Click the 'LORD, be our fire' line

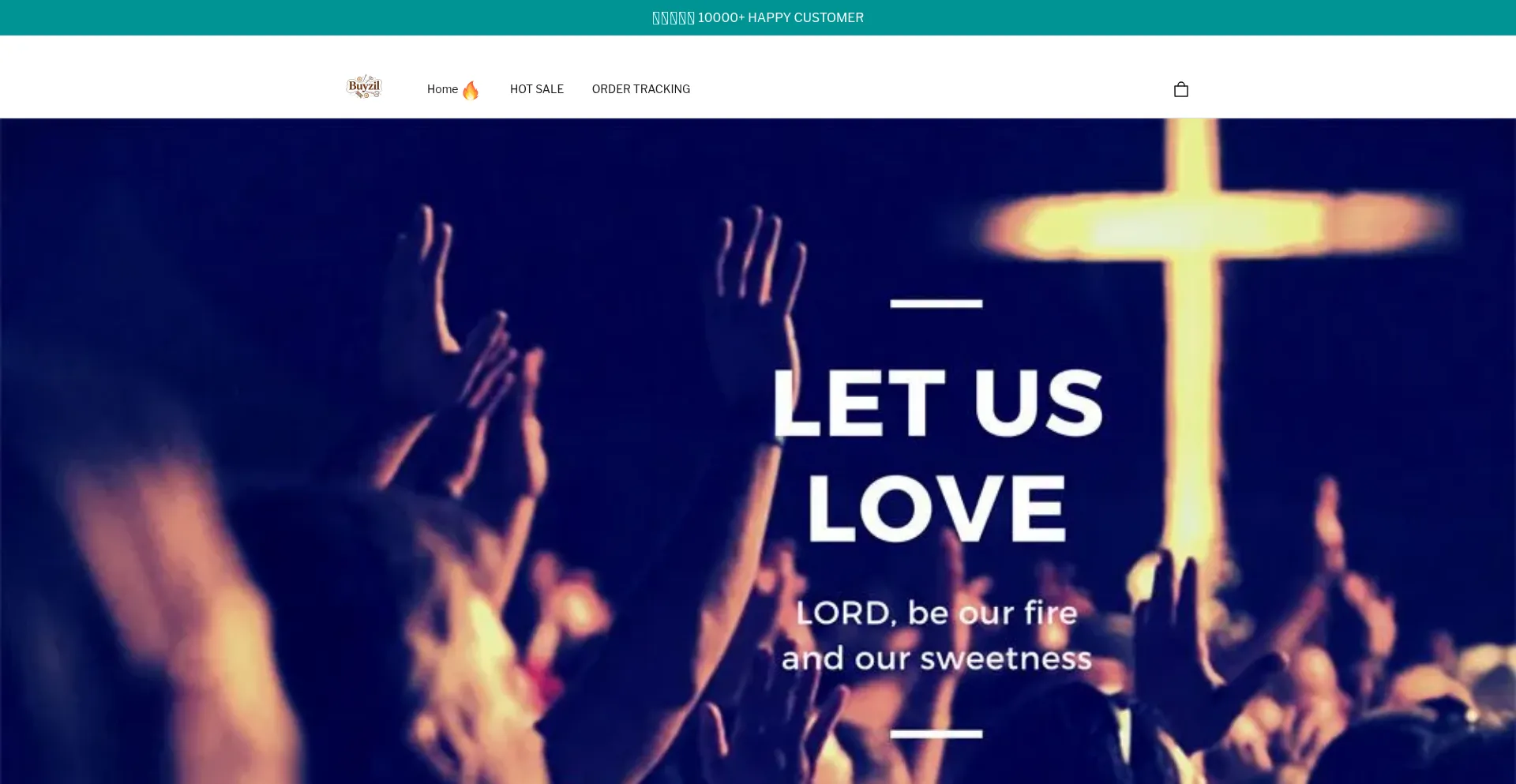click(936, 613)
